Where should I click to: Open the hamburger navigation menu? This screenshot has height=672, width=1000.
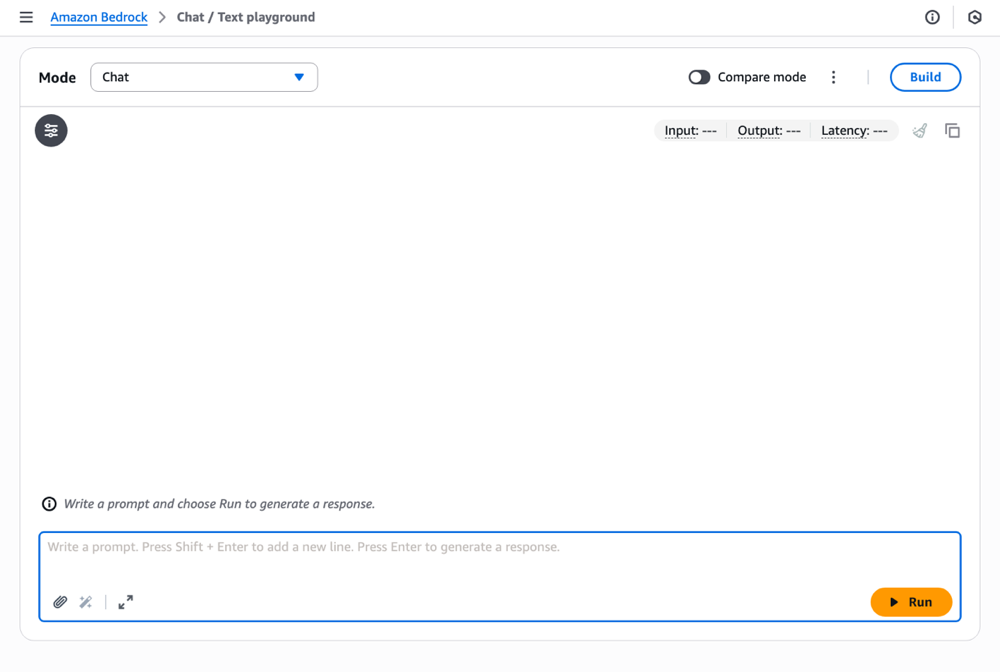(26, 17)
